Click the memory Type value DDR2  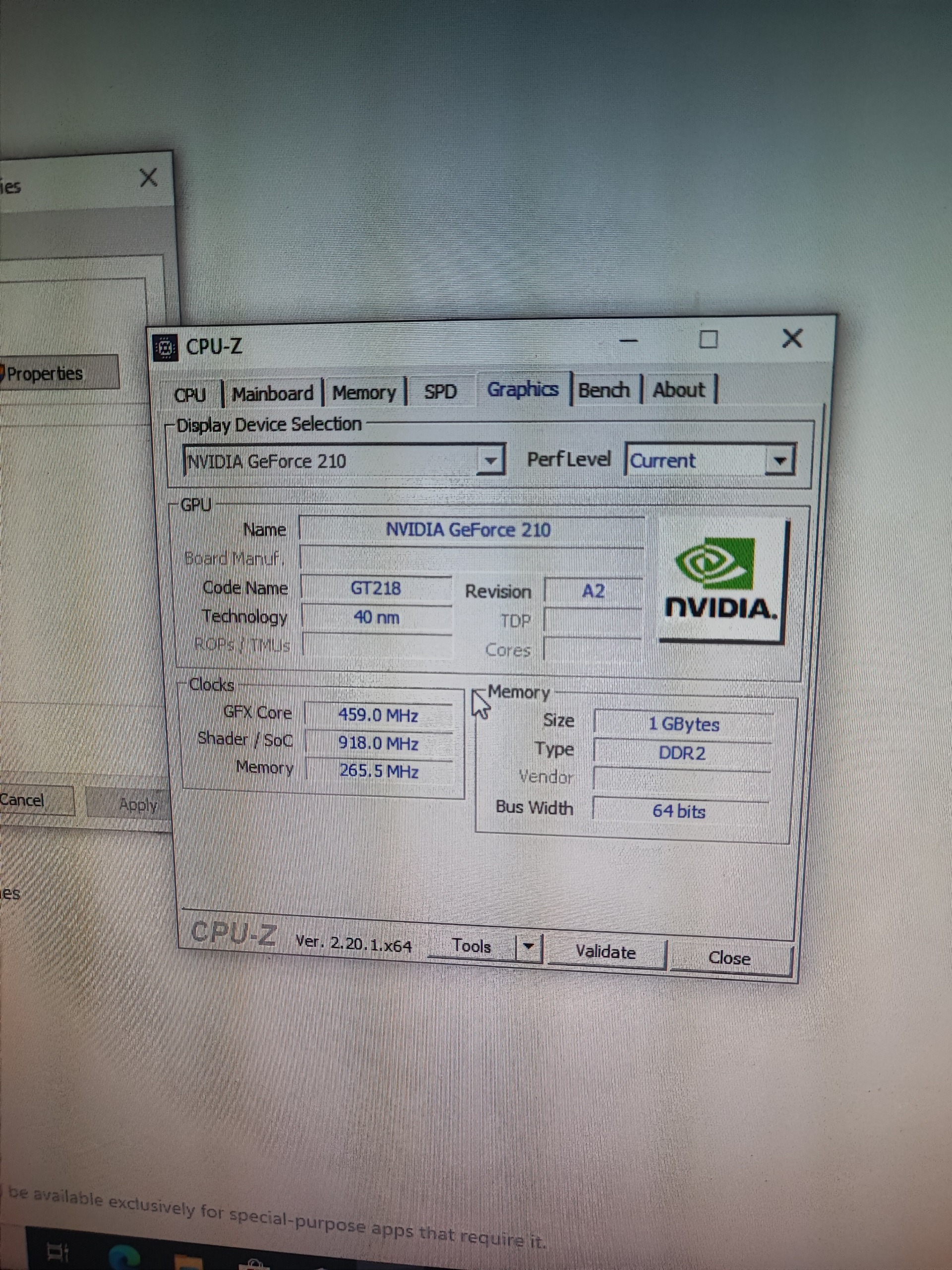pyautogui.click(x=682, y=753)
